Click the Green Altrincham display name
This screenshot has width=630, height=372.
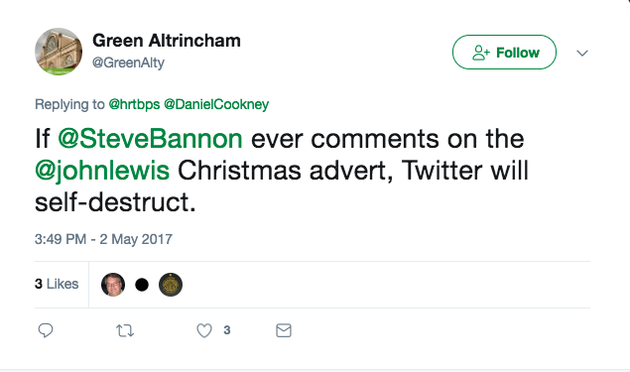(x=166, y=41)
